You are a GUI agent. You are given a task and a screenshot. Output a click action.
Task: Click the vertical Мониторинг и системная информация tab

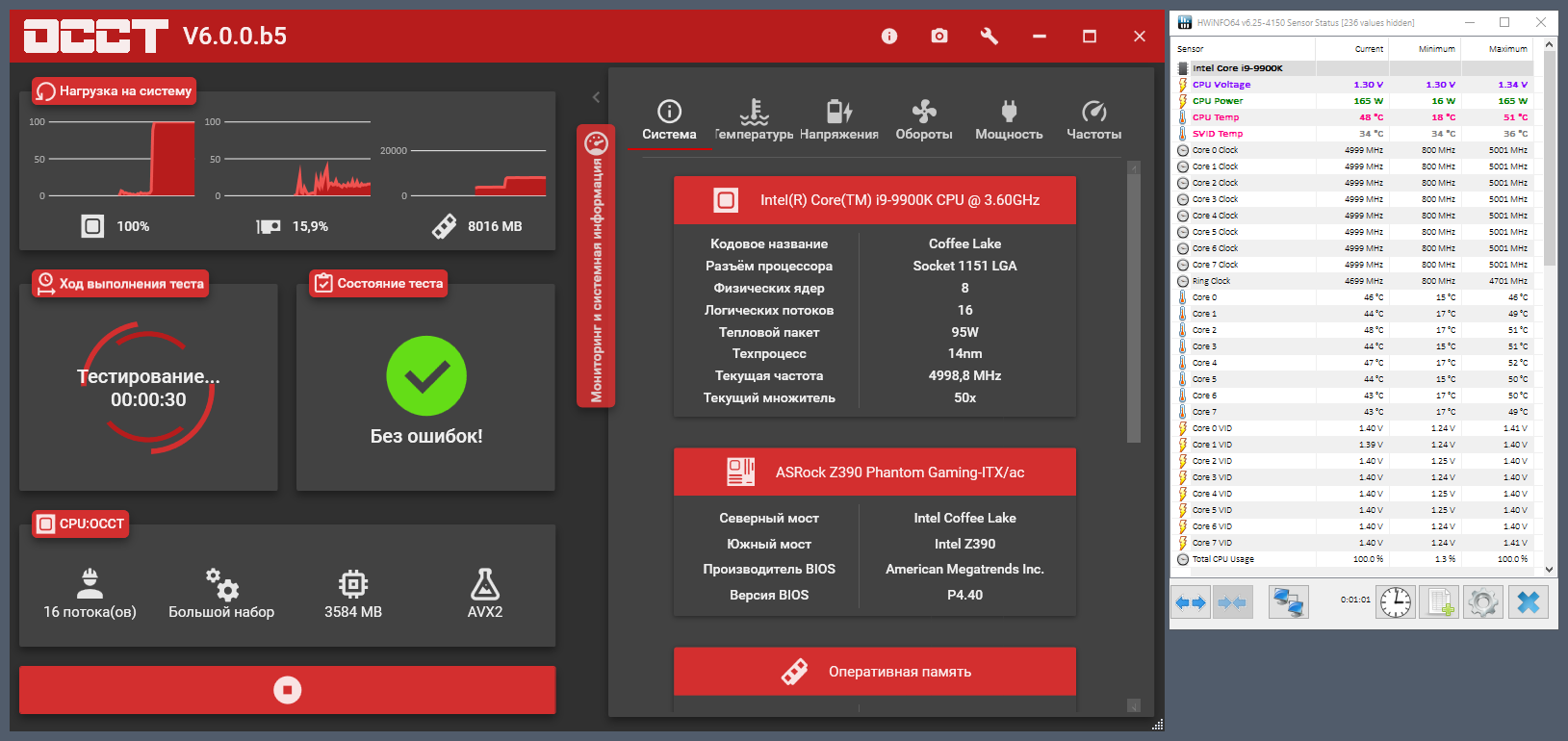596,266
